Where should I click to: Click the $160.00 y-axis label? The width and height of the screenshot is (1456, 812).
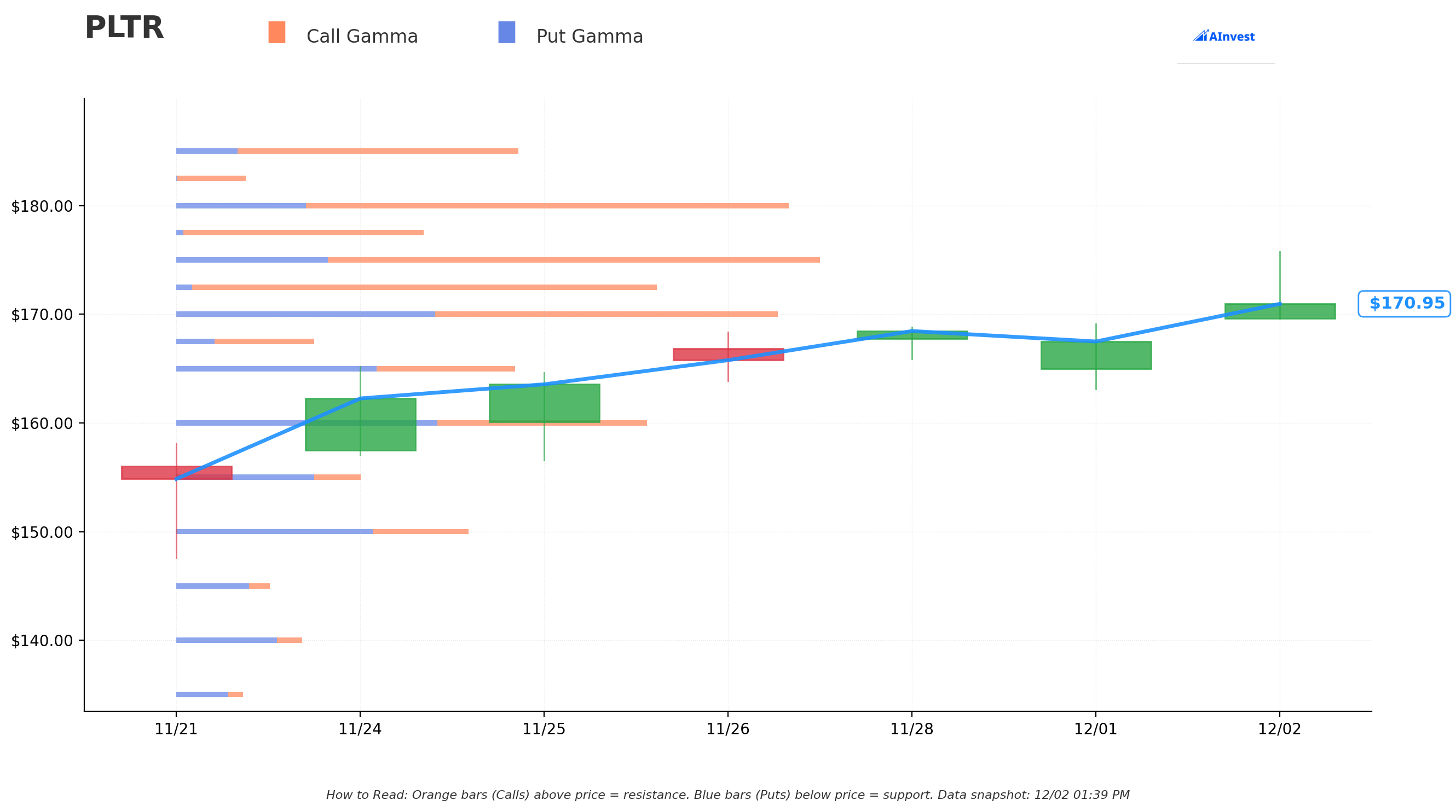click(42, 423)
